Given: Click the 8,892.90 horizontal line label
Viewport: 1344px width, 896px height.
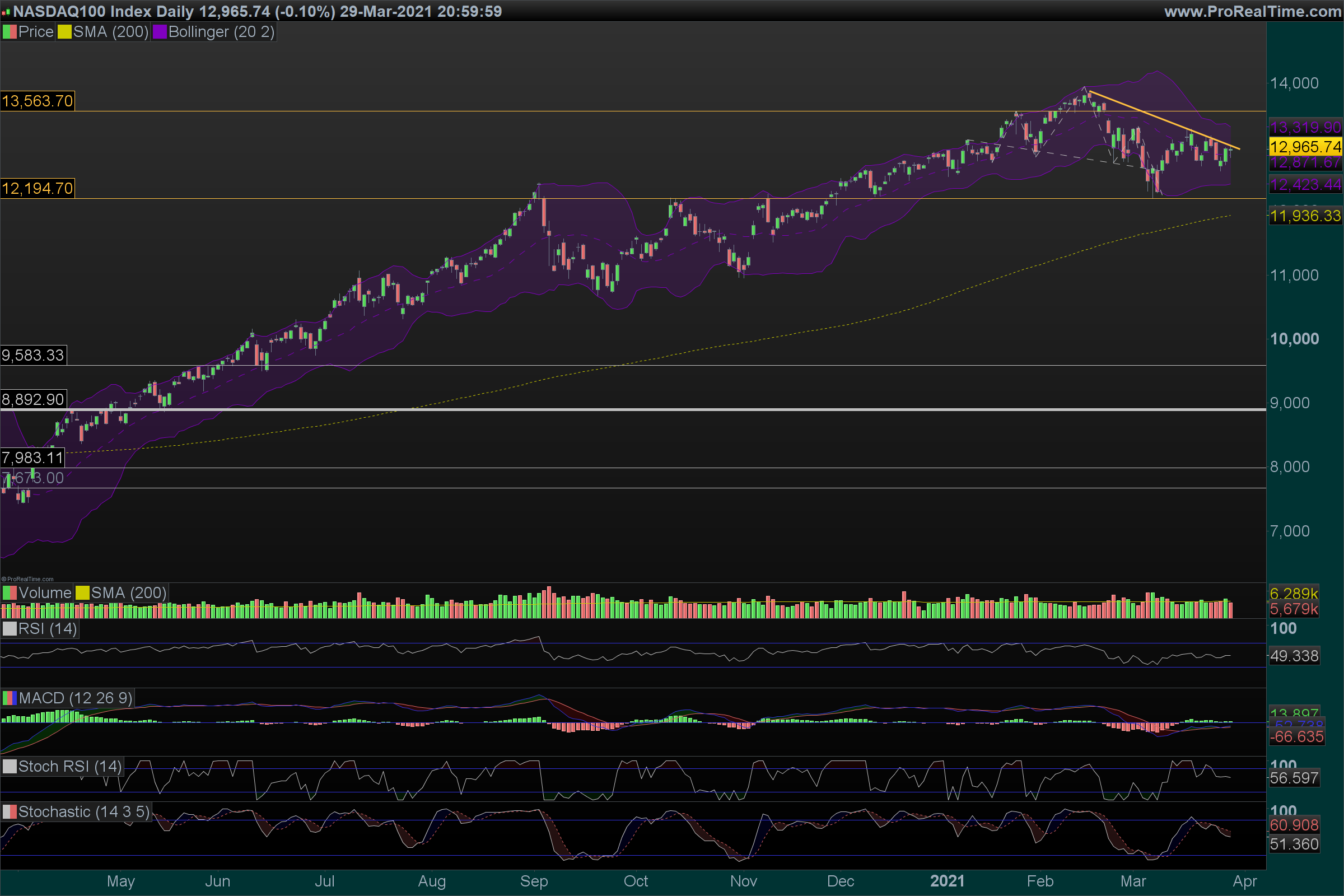Looking at the screenshot, I should [33, 399].
